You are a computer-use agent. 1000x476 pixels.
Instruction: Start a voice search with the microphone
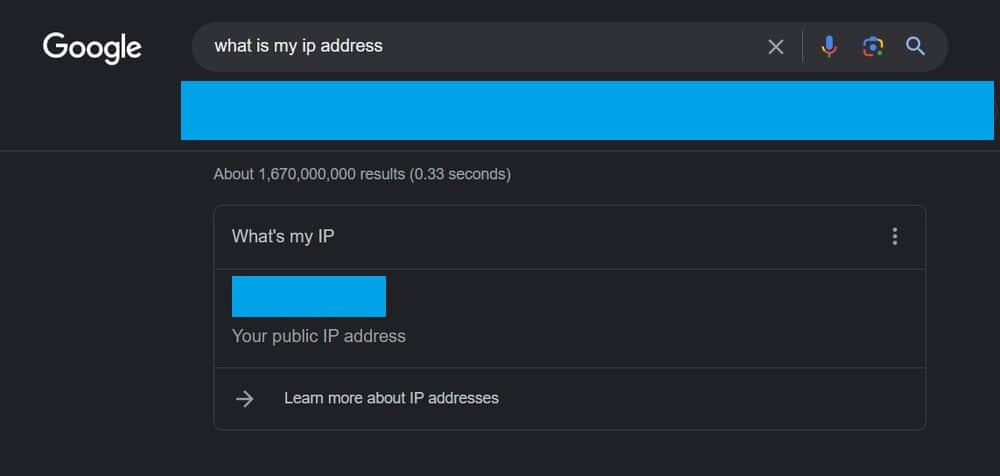click(828, 46)
